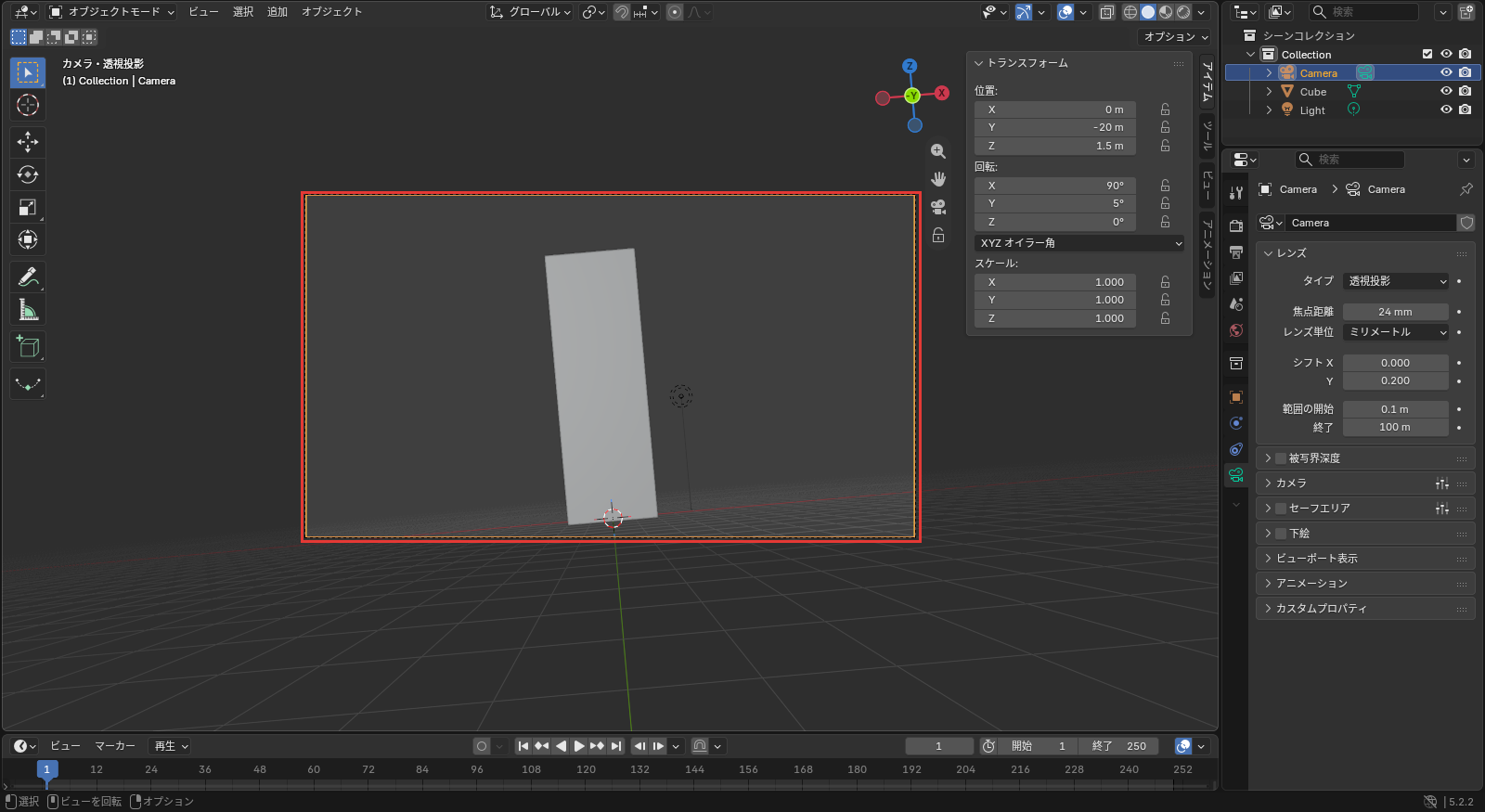
Task: Open the Render properties tab icon
Action: [x=1236, y=226]
